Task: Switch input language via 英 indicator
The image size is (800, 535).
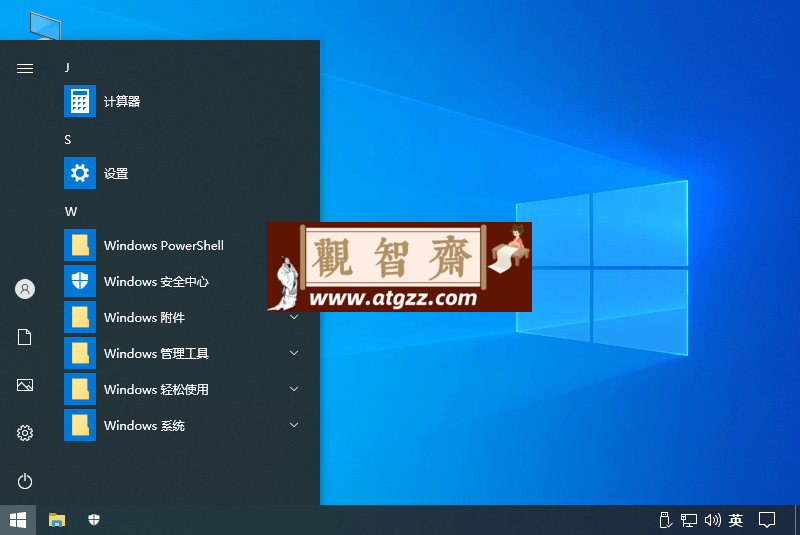Action: 736,520
